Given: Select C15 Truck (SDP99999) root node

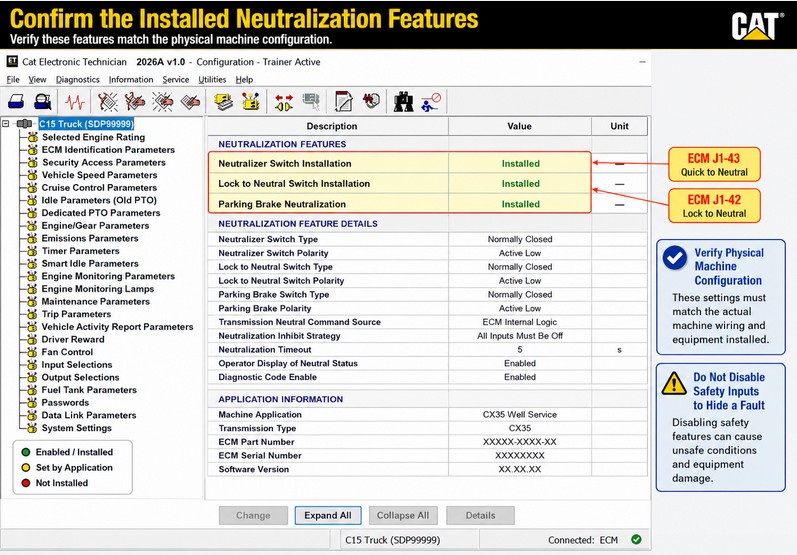Looking at the screenshot, I should [86, 124].
